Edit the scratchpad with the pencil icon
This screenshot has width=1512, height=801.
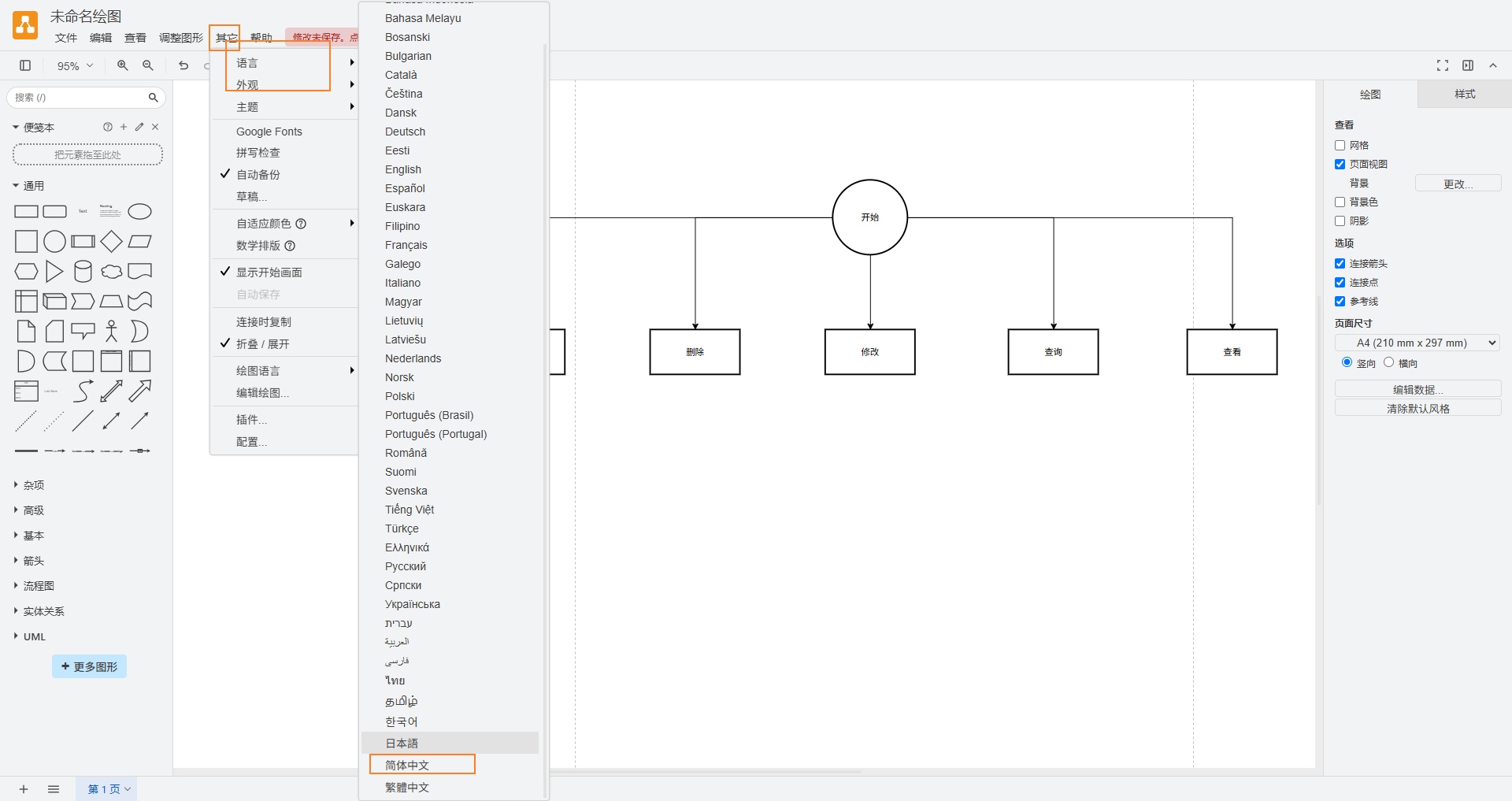click(139, 127)
